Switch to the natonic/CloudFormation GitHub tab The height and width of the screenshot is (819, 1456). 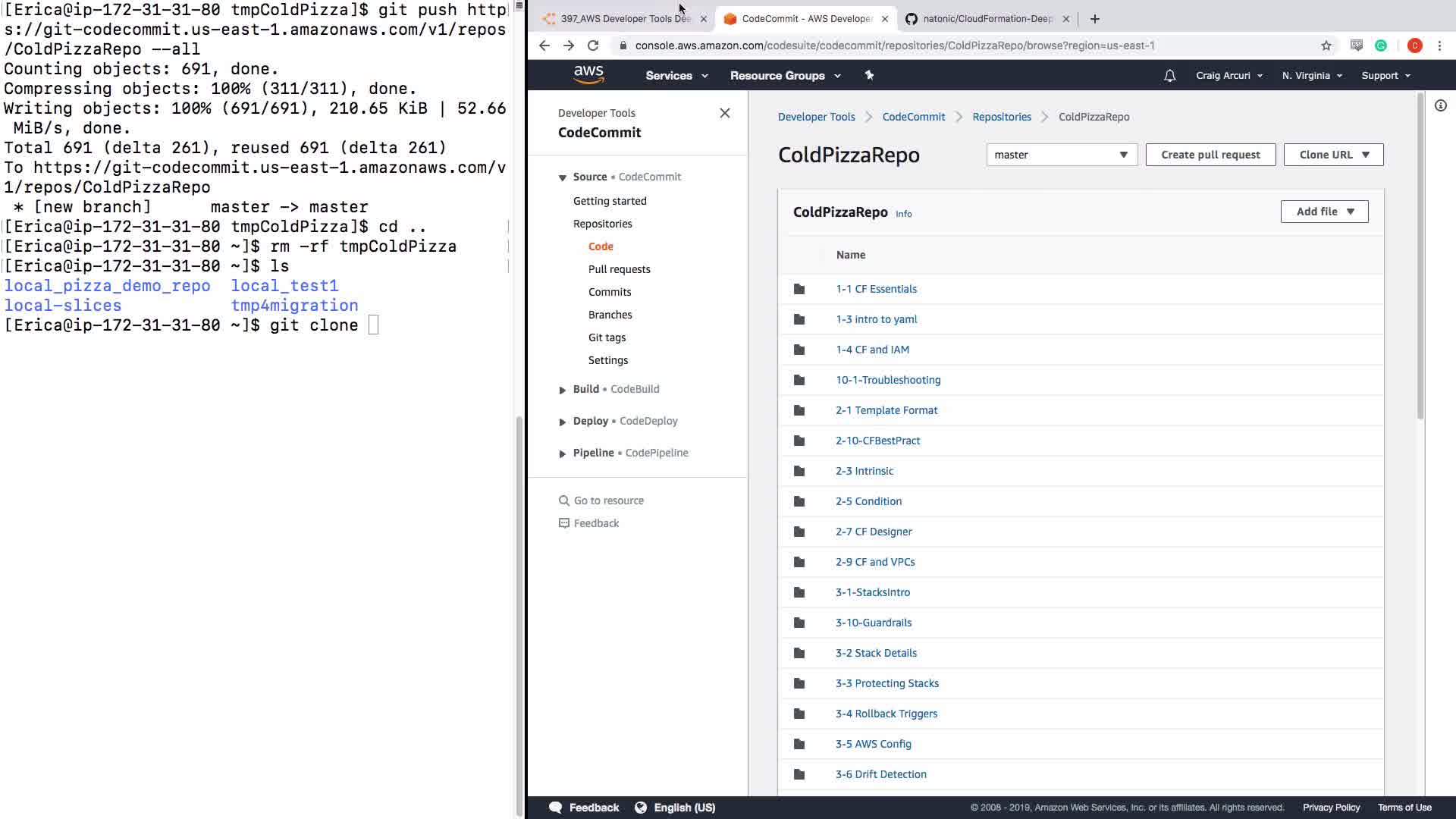(987, 19)
